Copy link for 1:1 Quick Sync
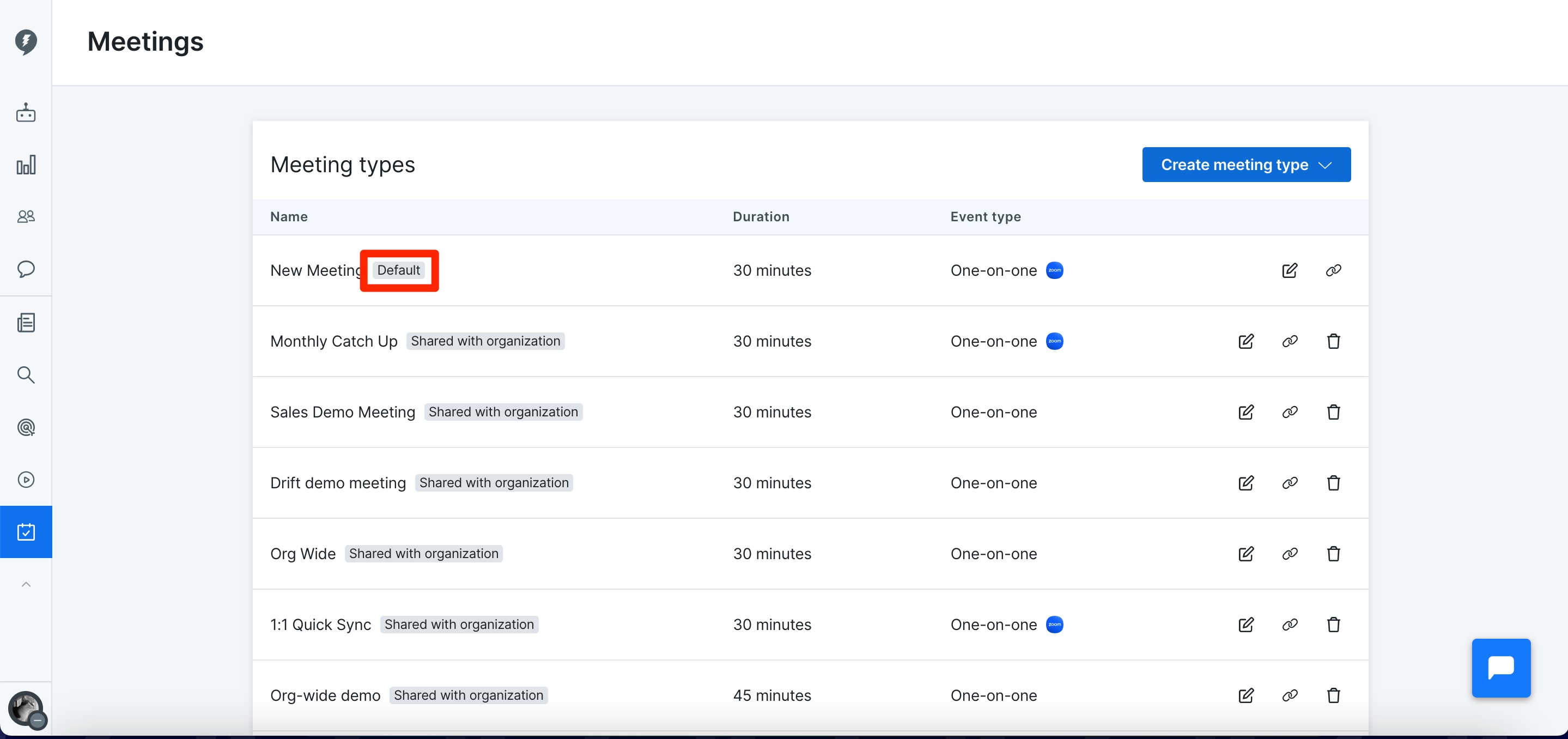Viewport: 1568px width, 739px height. [1289, 625]
